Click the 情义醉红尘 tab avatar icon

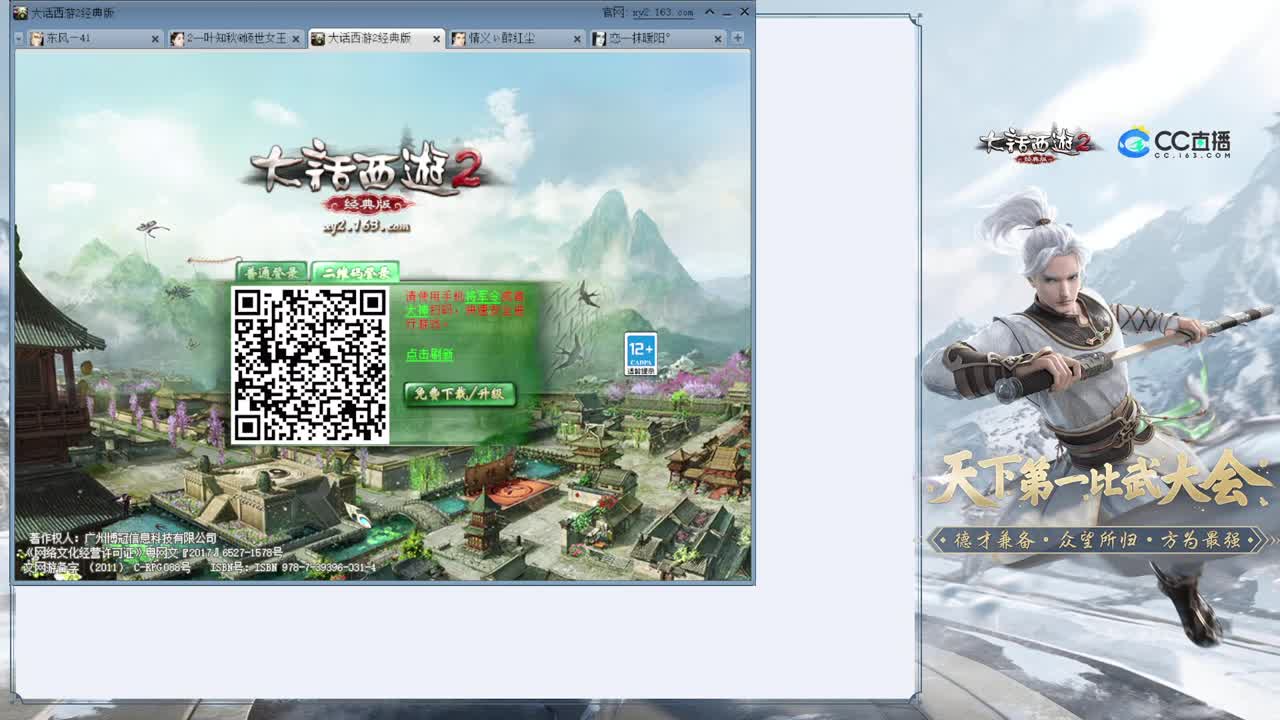[x=458, y=39]
